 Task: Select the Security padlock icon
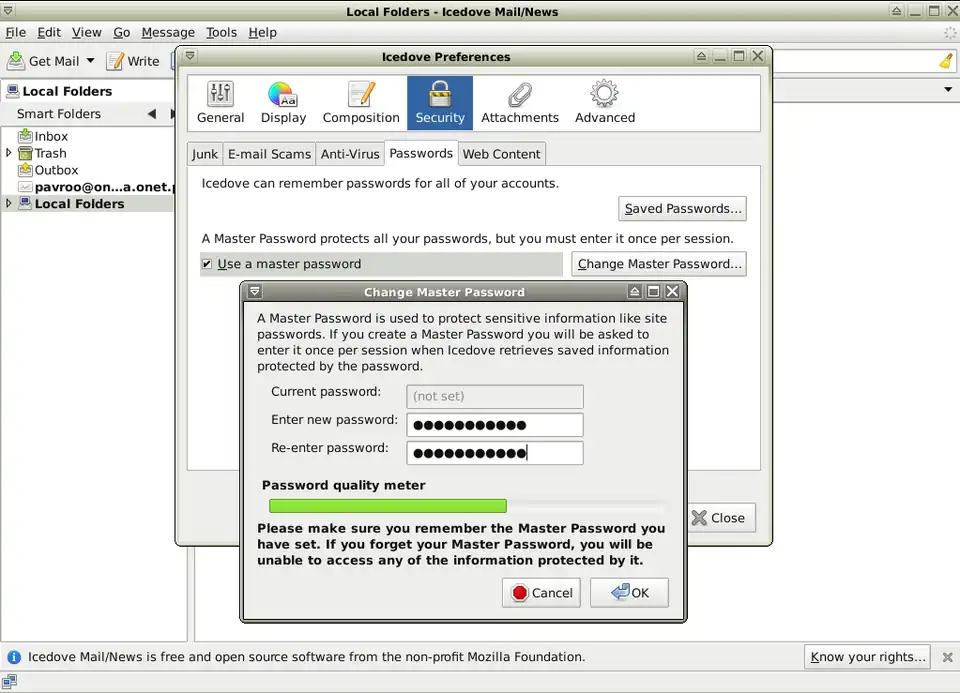(x=439, y=95)
